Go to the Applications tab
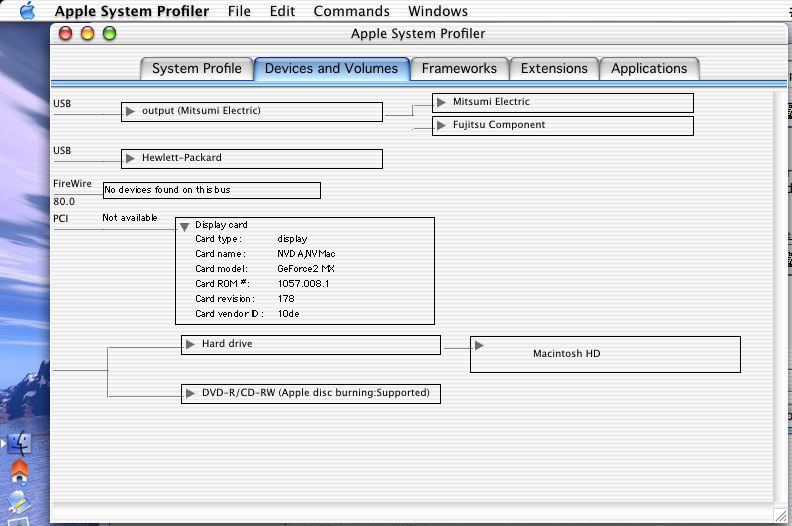Screen dimensions: 792x526 coord(649,69)
